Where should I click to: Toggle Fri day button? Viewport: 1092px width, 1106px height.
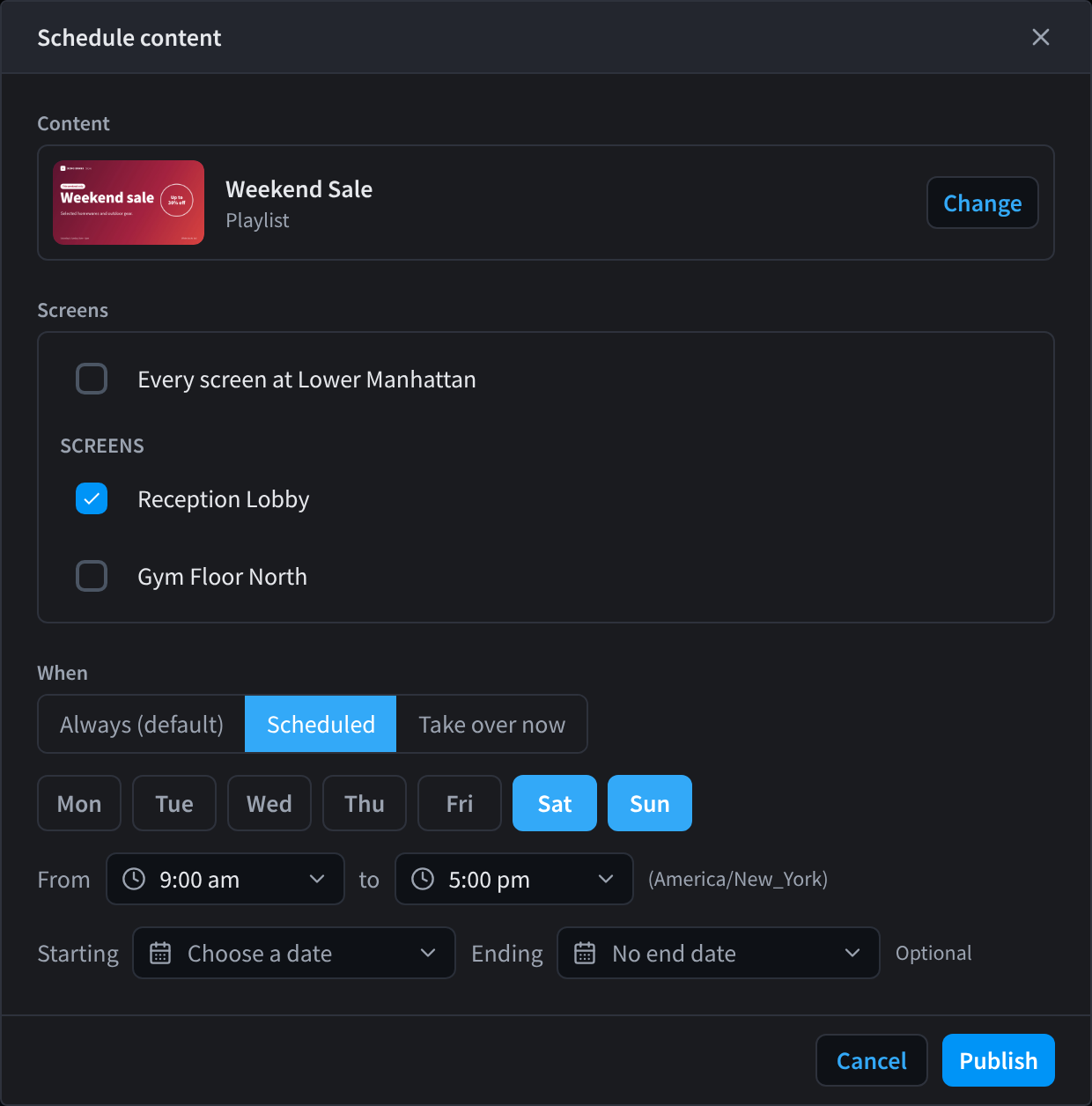pyautogui.click(x=460, y=803)
